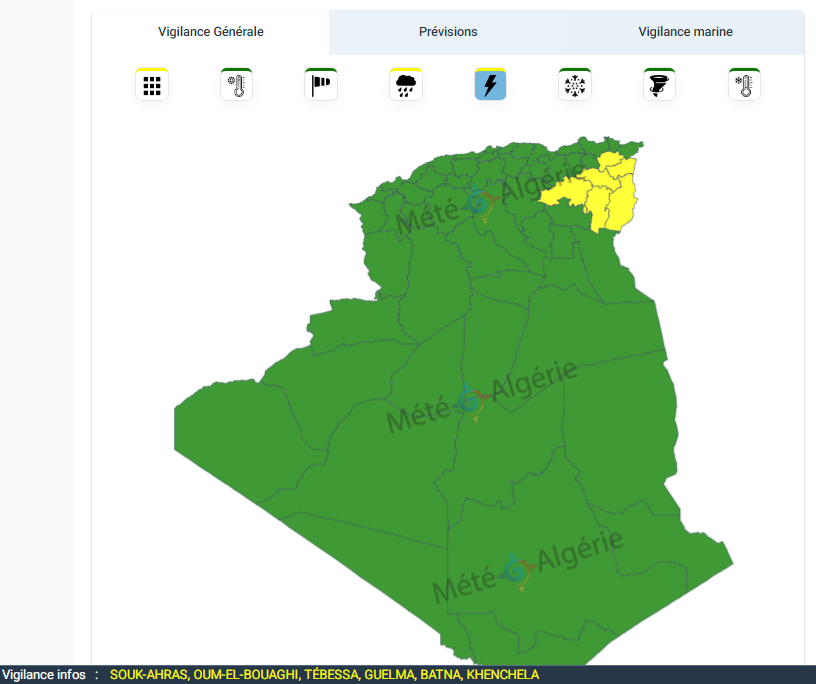Select the heatwave thermometer icon
Screen dimensions: 816x684
(236, 85)
